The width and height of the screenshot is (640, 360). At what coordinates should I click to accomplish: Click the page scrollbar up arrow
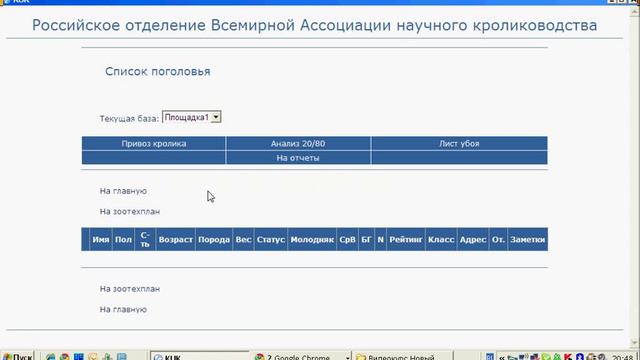pyautogui.click(x=634, y=11)
